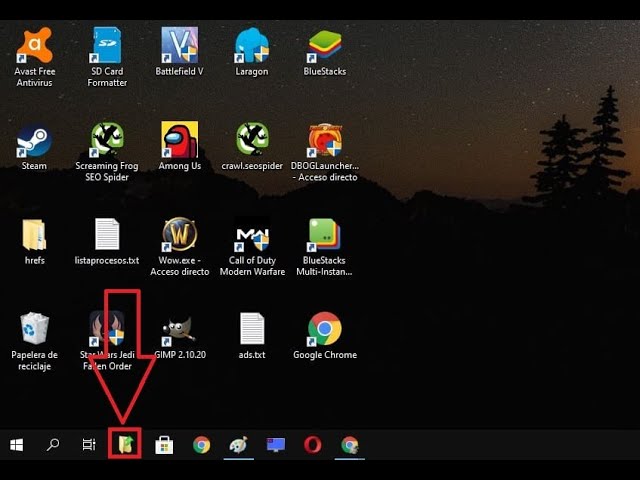640x480 pixels.
Task: Open taskbar search magnifier
Action: [53, 444]
